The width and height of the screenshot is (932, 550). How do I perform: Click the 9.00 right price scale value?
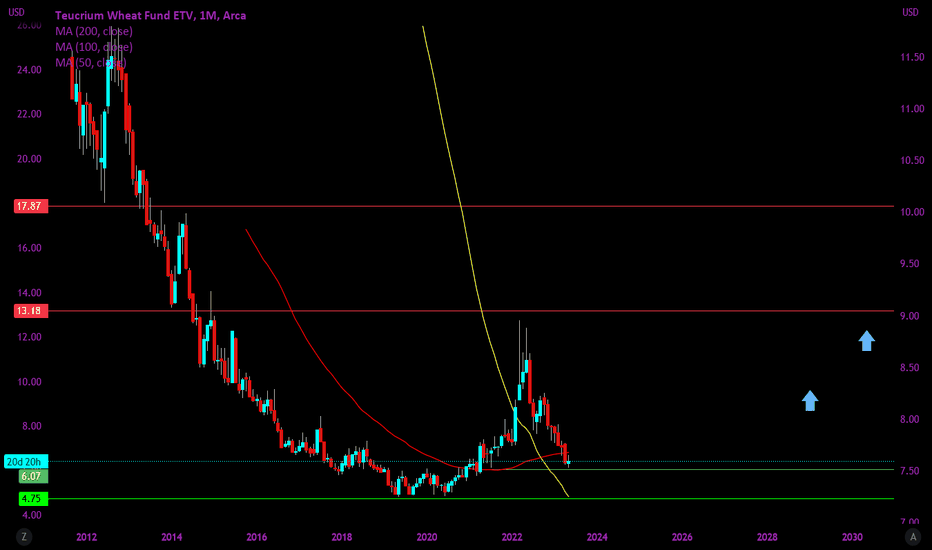tap(912, 316)
